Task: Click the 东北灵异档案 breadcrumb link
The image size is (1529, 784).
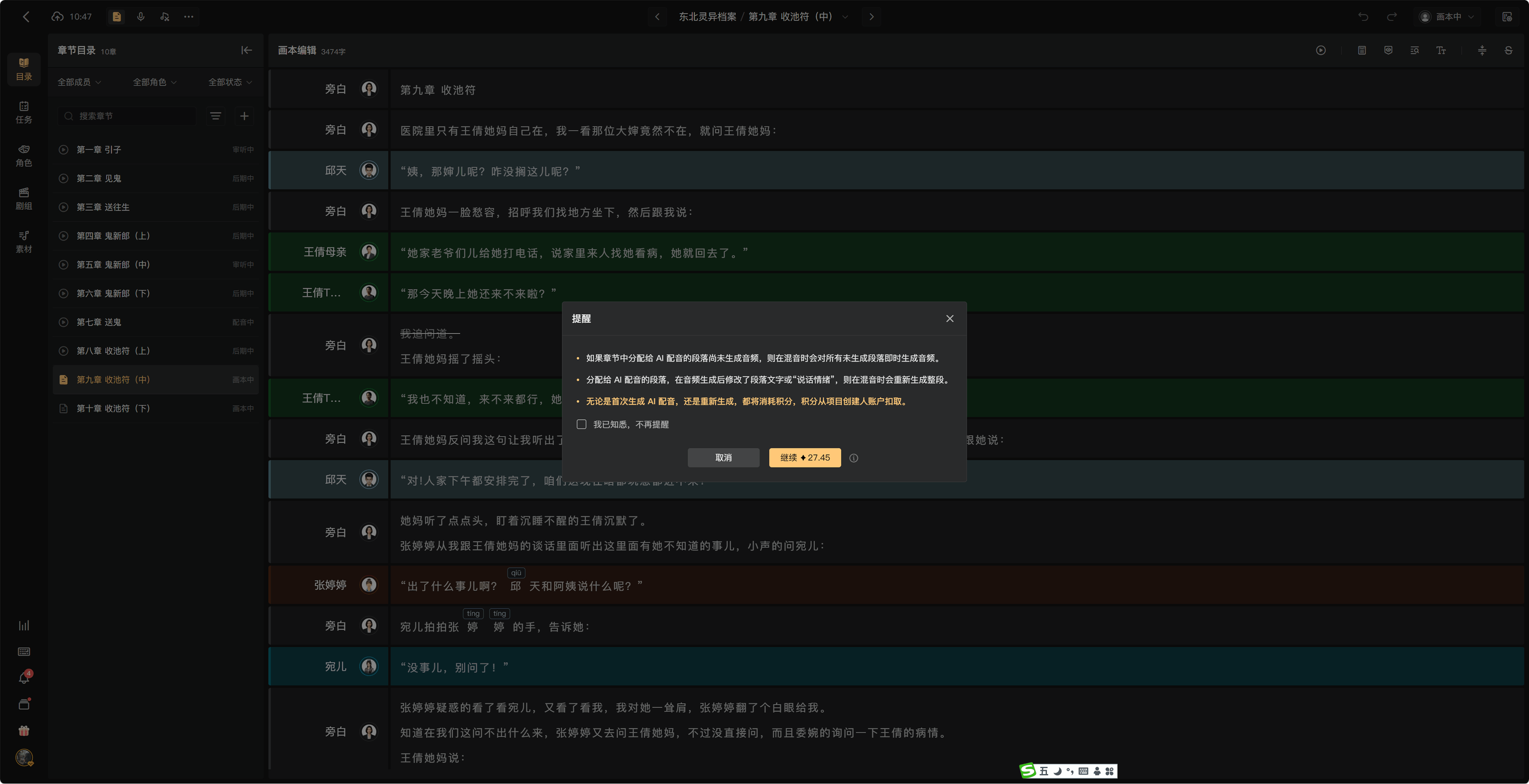Action: pyautogui.click(x=708, y=17)
